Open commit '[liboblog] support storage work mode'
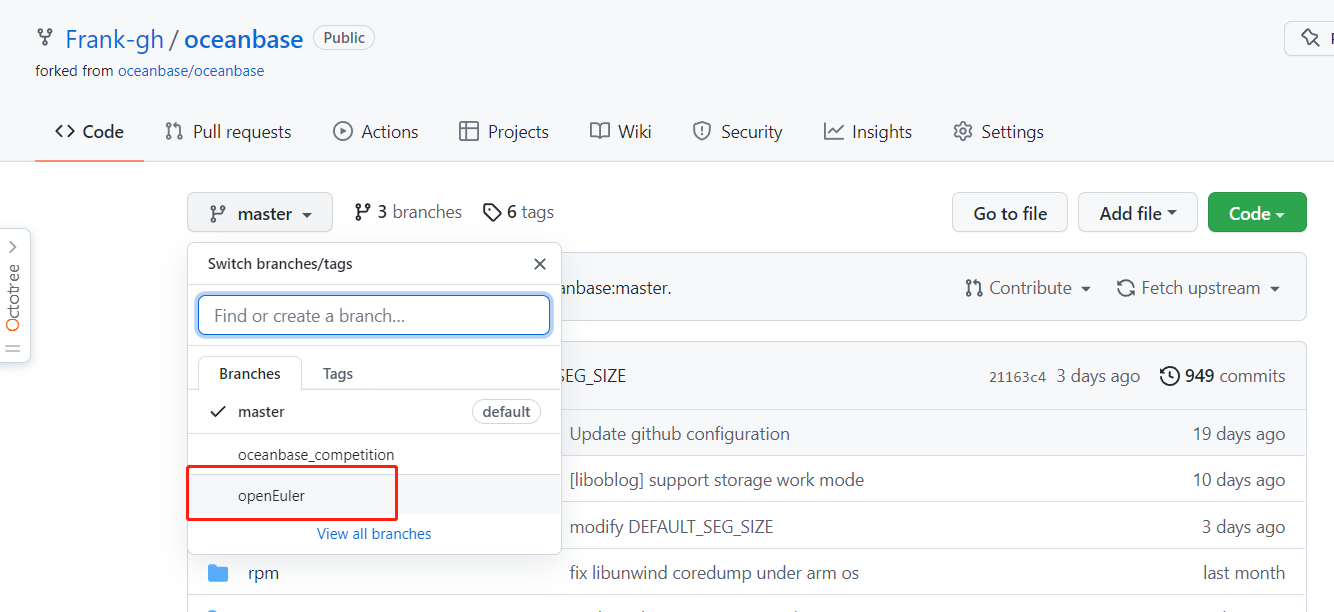1334x612 pixels. (717, 480)
